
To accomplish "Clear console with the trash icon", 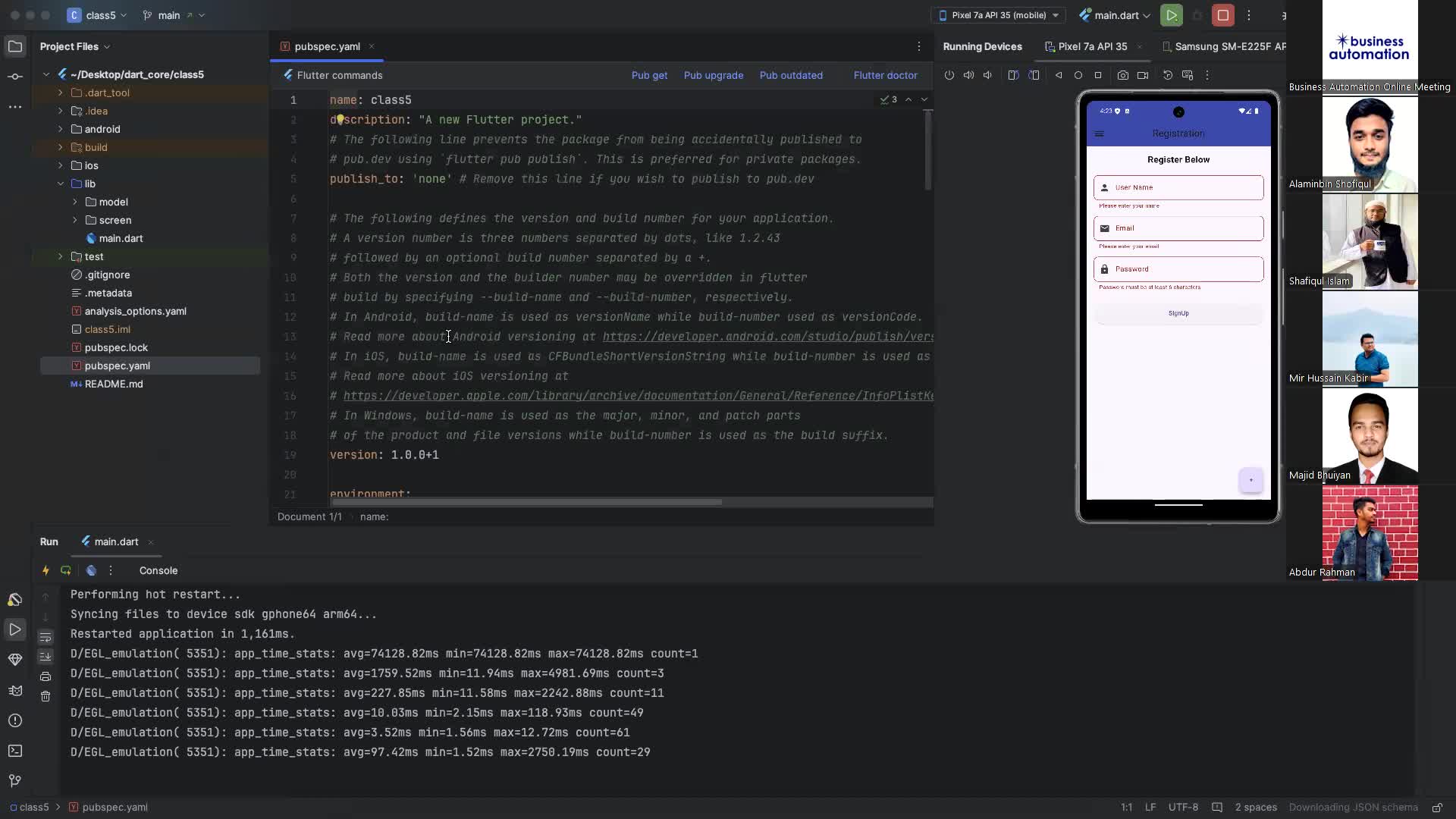I will (x=45, y=696).
